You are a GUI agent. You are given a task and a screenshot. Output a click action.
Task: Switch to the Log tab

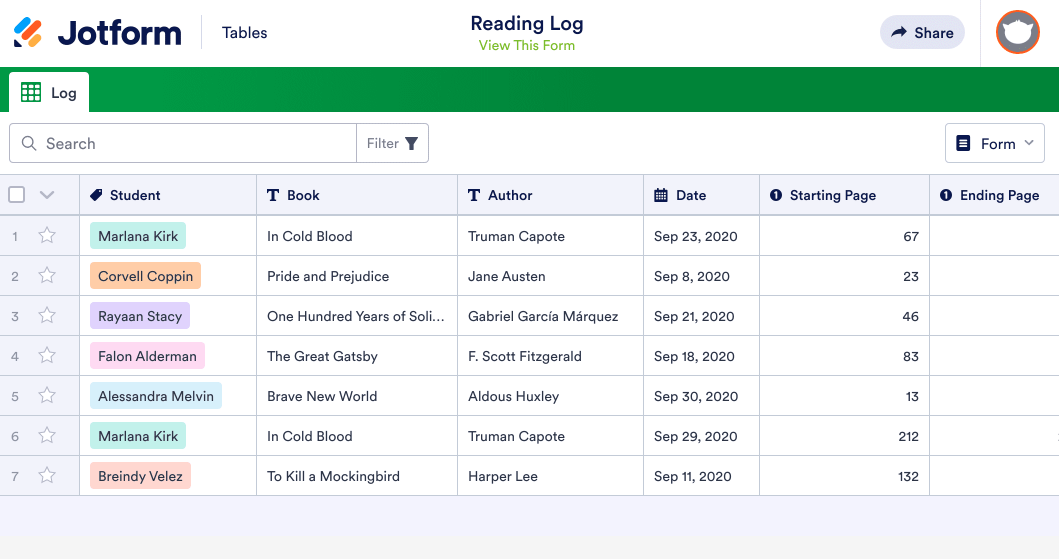click(50, 93)
